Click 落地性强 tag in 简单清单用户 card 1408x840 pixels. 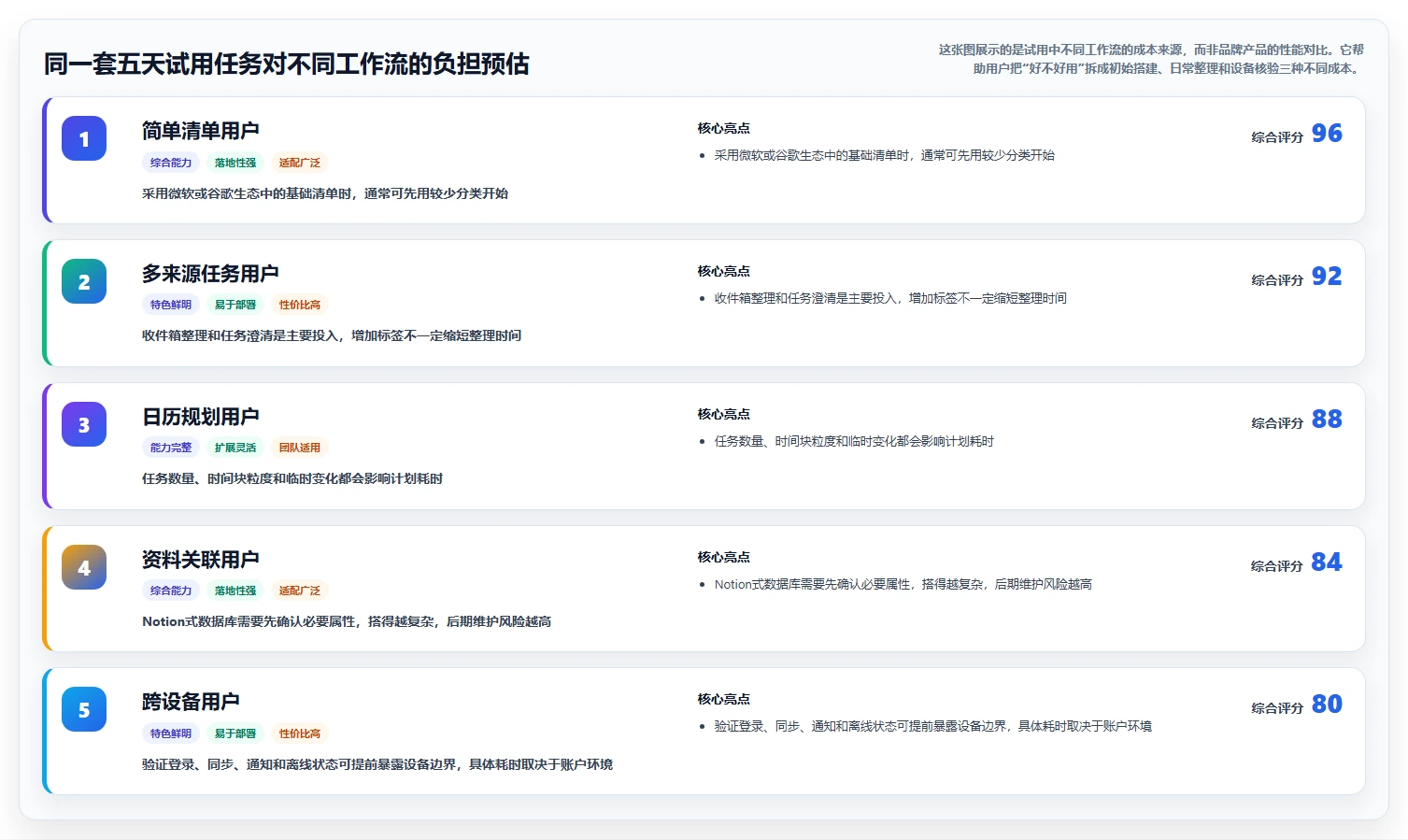pos(235,163)
